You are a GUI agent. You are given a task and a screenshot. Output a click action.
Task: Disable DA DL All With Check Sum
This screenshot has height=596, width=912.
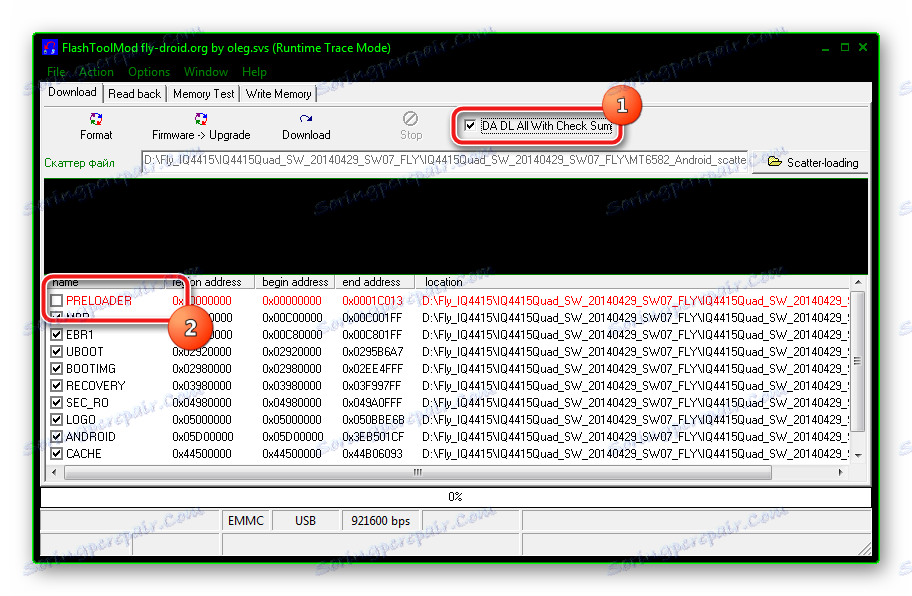(x=470, y=125)
